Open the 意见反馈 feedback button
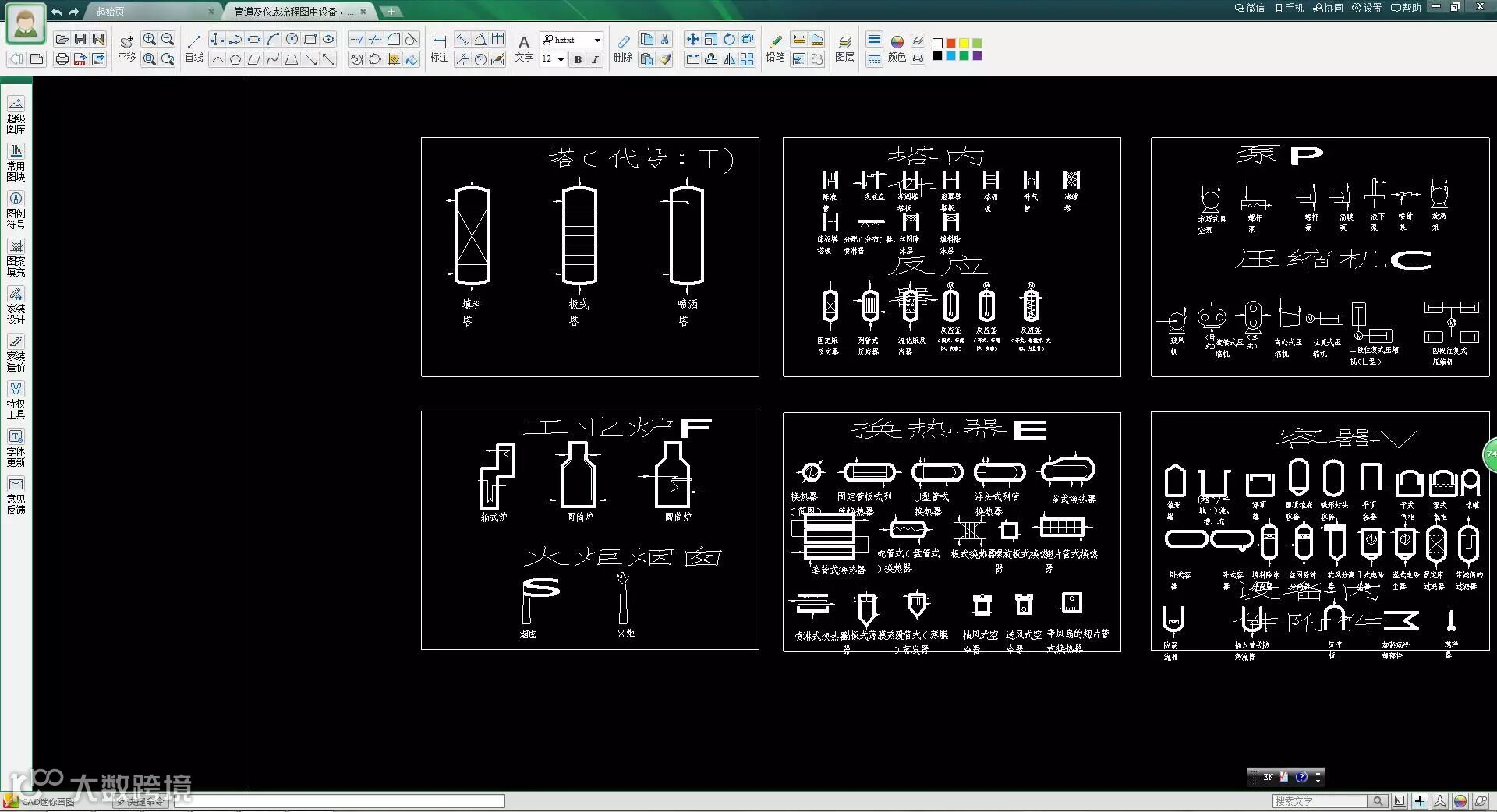This screenshot has height=812, width=1497. pyautogui.click(x=16, y=496)
